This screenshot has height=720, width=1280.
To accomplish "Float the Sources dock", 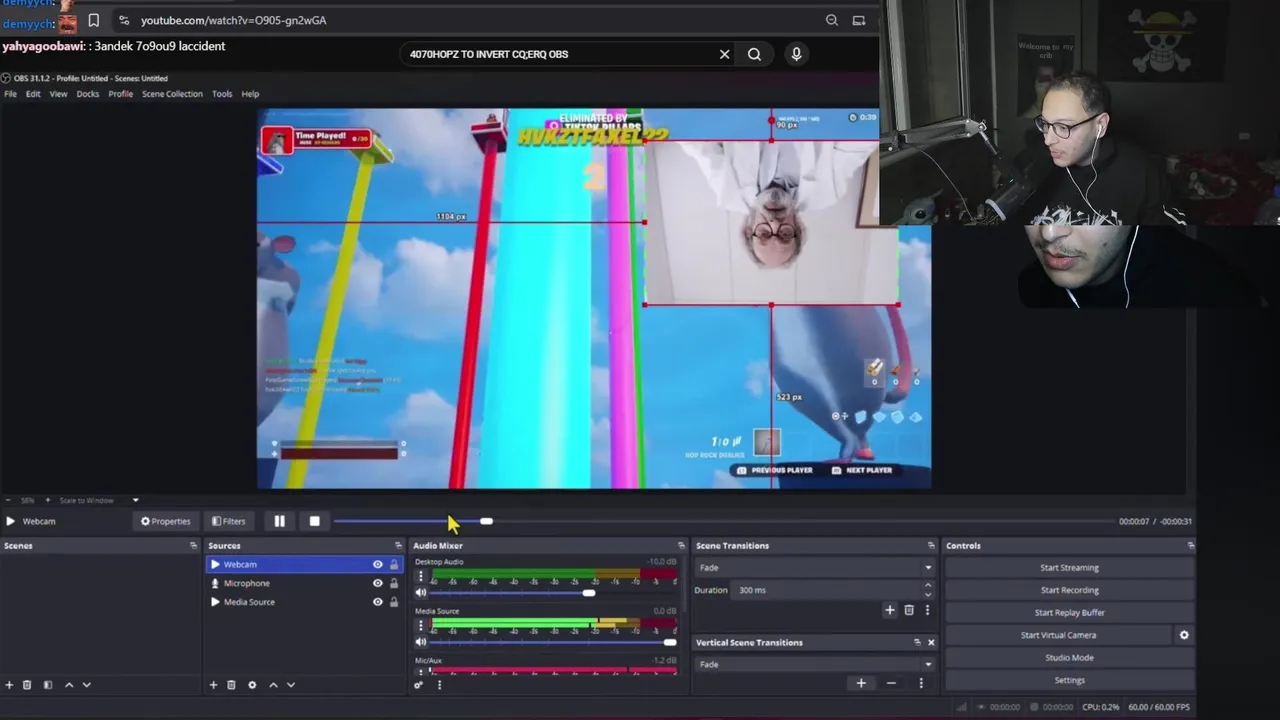I will 398,546.
